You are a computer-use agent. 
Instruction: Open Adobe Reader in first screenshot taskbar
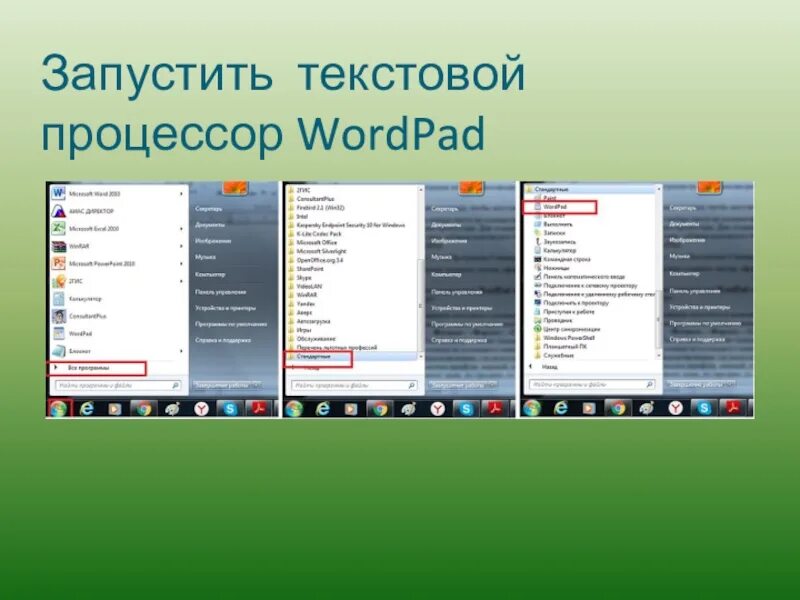(259, 408)
